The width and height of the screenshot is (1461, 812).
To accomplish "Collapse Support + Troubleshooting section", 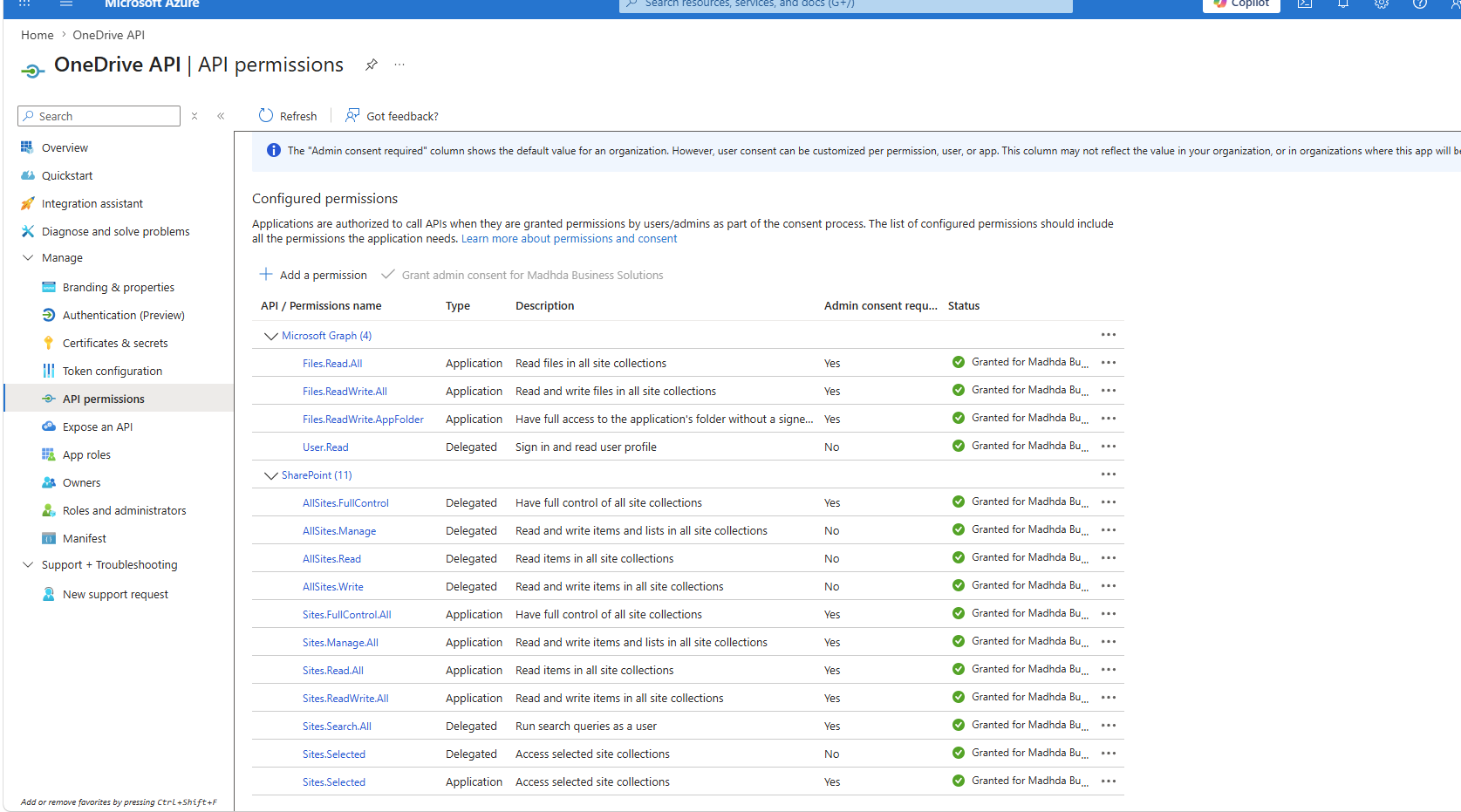I will (28, 564).
